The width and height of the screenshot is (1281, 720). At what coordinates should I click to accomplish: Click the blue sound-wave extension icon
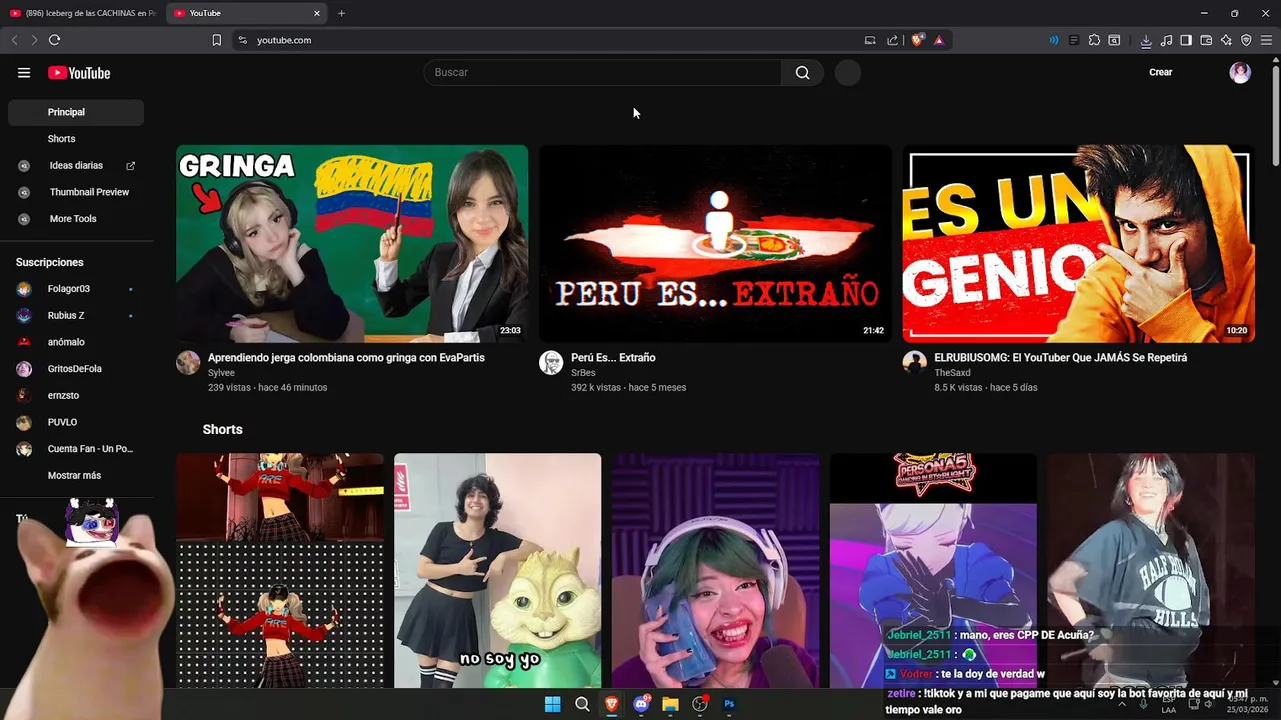(1053, 40)
